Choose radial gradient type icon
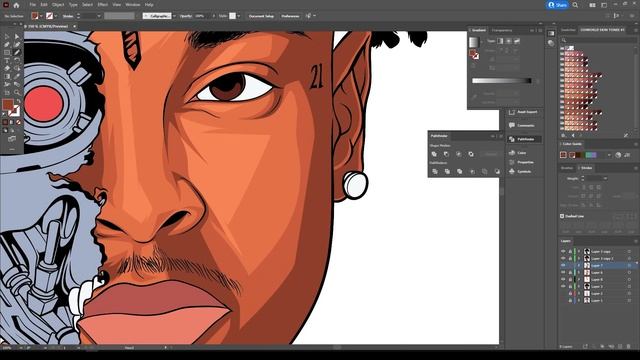 pyautogui.click(x=509, y=41)
